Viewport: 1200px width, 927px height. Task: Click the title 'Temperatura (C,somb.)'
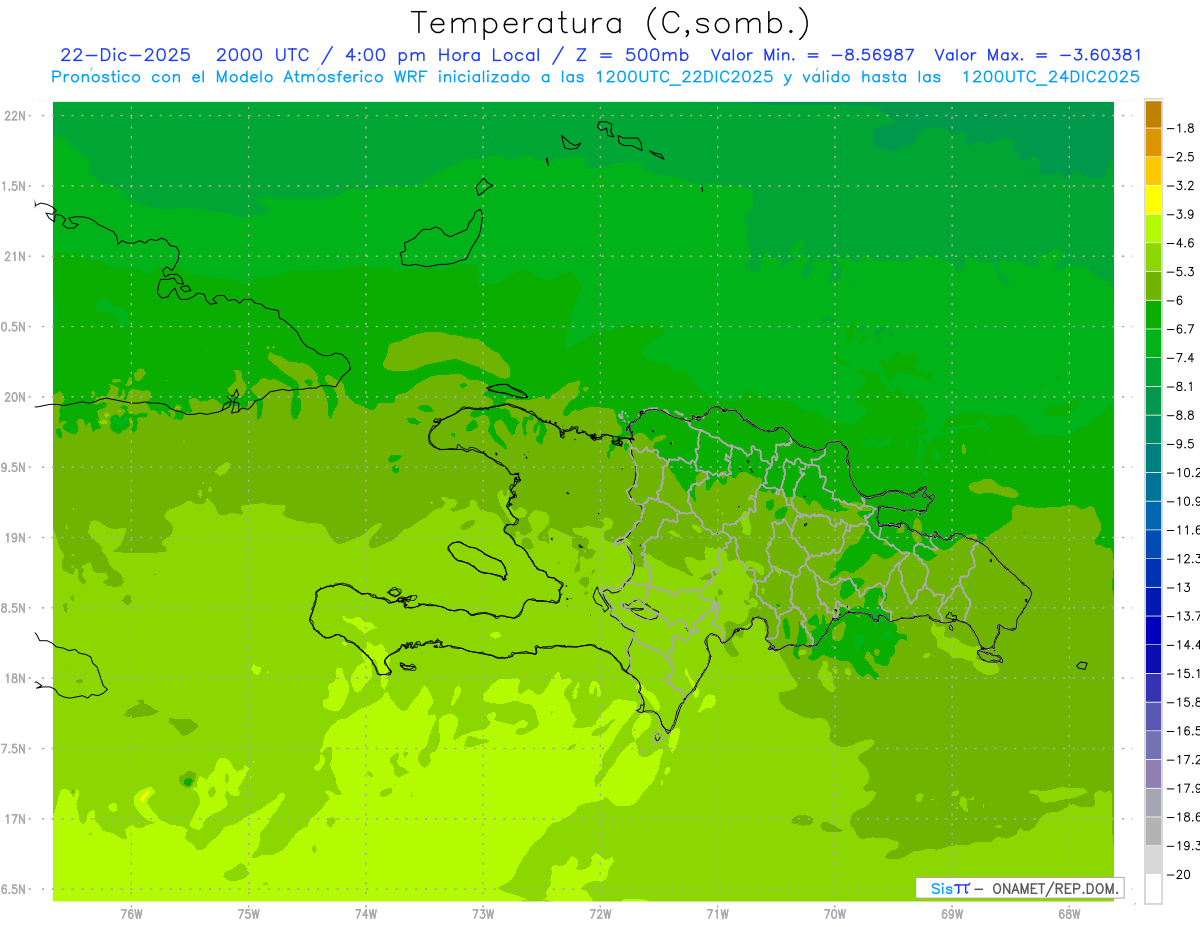point(610,23)
